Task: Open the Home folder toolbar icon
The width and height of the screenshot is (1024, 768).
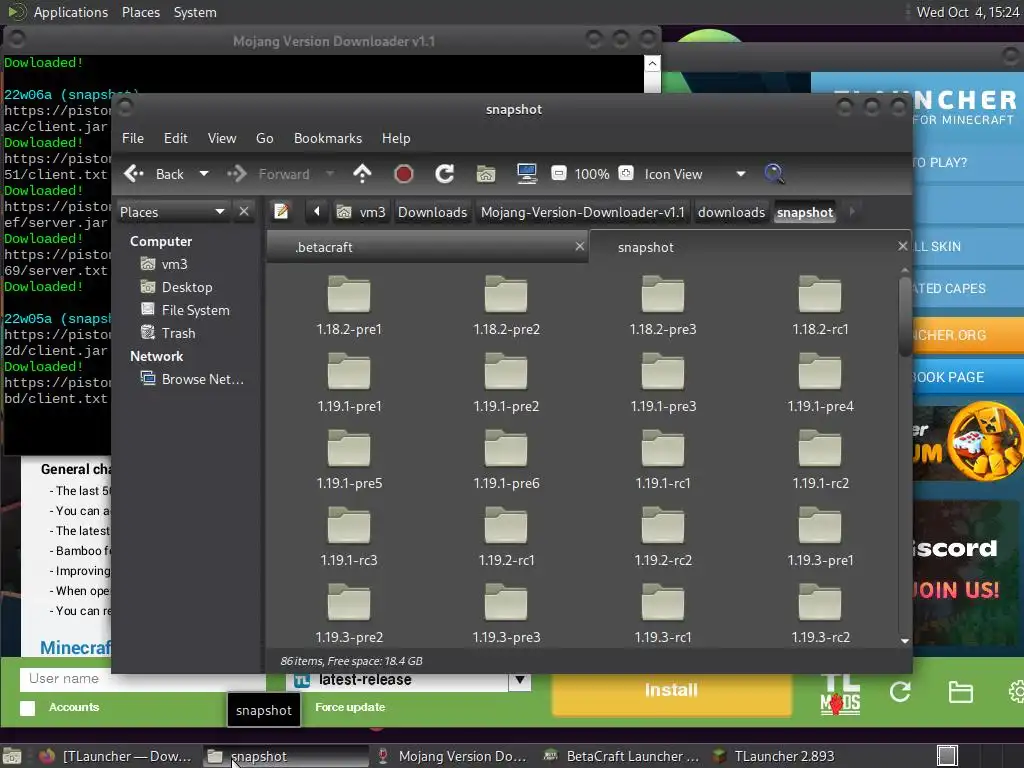Action: click(486, 174)
